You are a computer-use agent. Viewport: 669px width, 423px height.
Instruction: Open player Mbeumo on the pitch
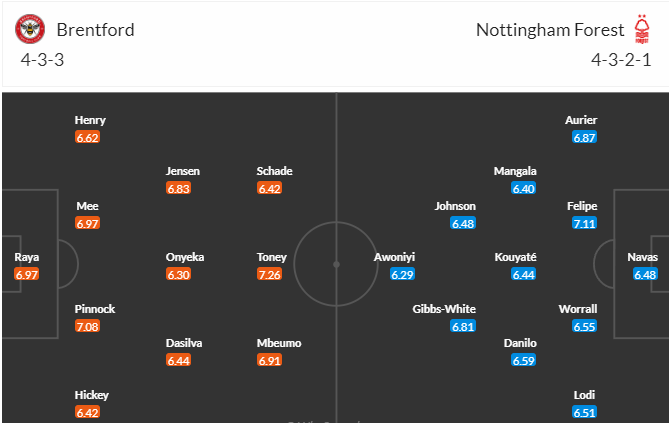click(x=279, y=343)
